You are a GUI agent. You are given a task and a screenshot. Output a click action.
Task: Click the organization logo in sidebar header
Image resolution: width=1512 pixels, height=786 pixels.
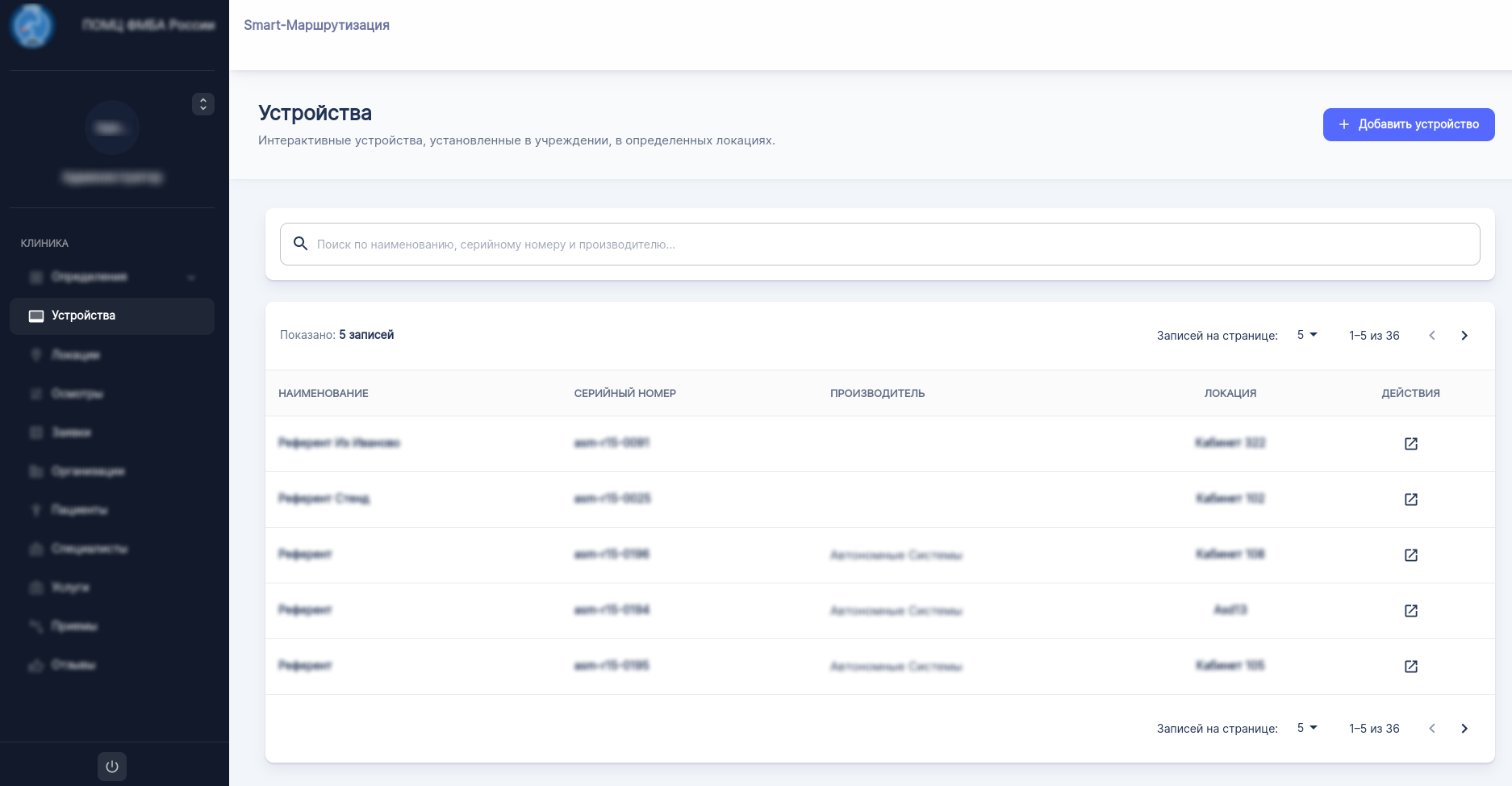32,25
